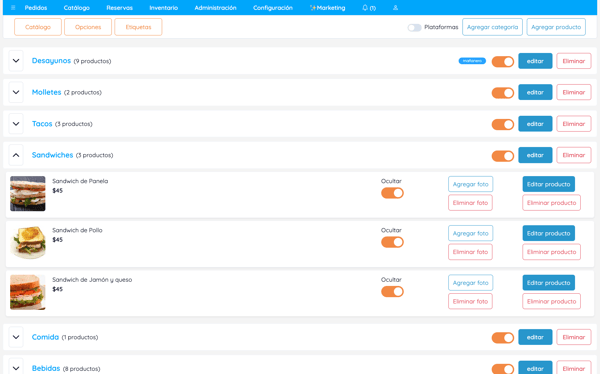This screenshot has height=374, width=600.
Task: Expand the Comida category
Action: 16,337
